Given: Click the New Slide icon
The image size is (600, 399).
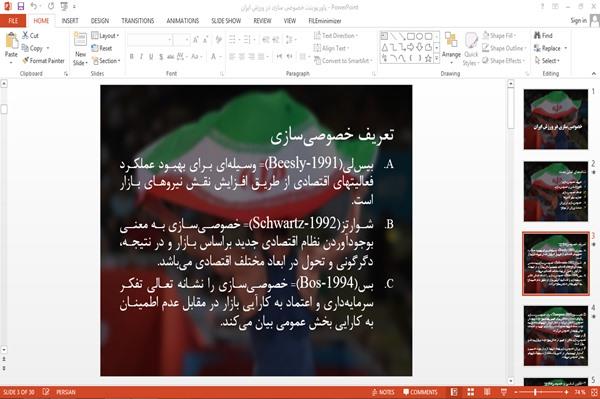Looking at the screenshot, I should (x=80, y=39).
